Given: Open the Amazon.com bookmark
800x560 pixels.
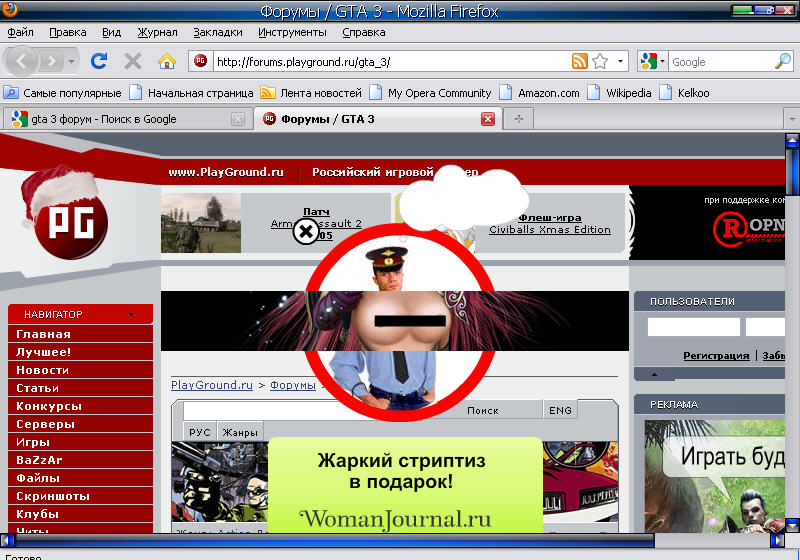Looking at the screenshot, I should coord(539,93).
